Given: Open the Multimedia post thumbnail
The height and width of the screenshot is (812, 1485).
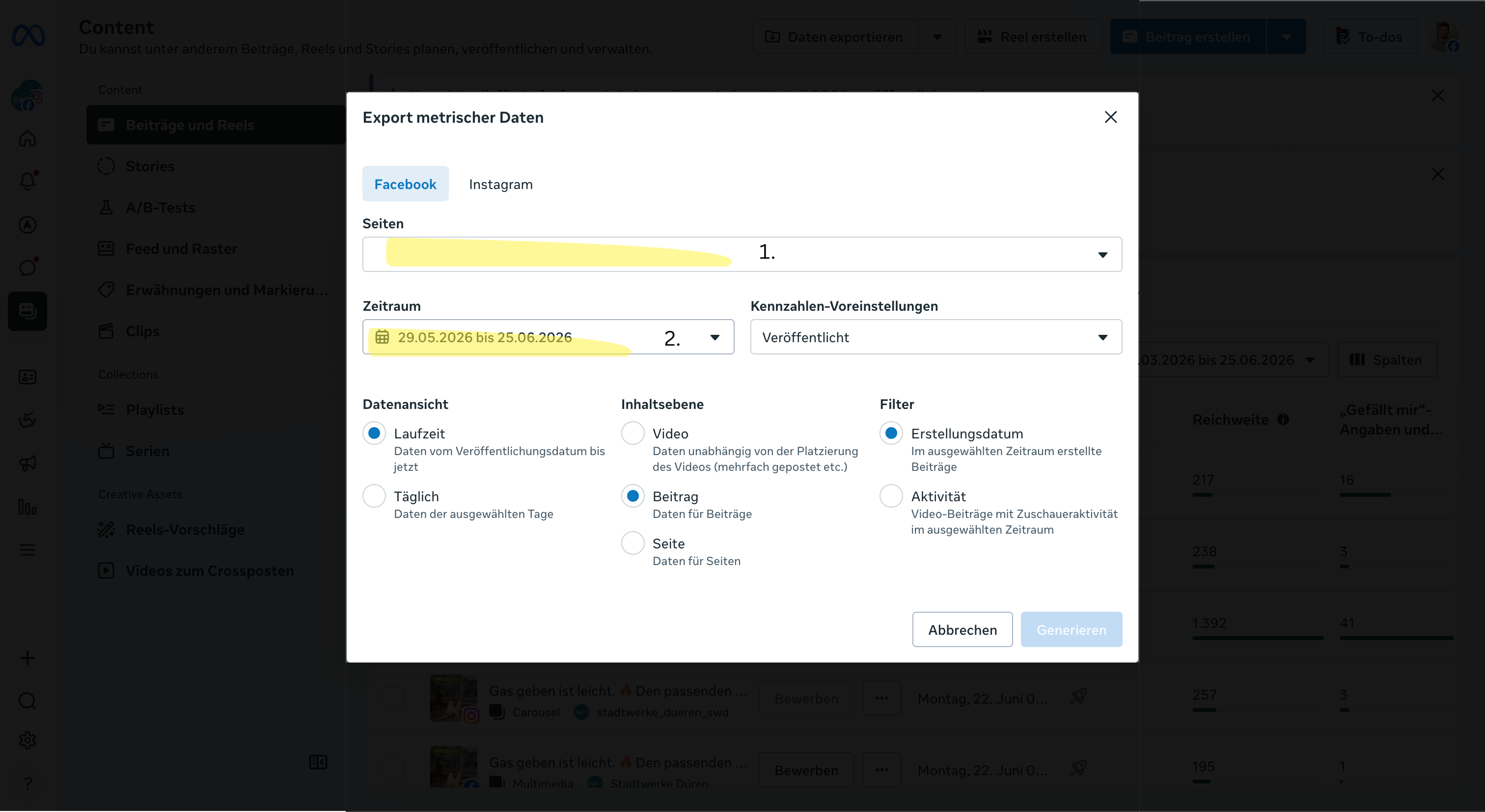Looking at the screenshot, I should point(454,768).
